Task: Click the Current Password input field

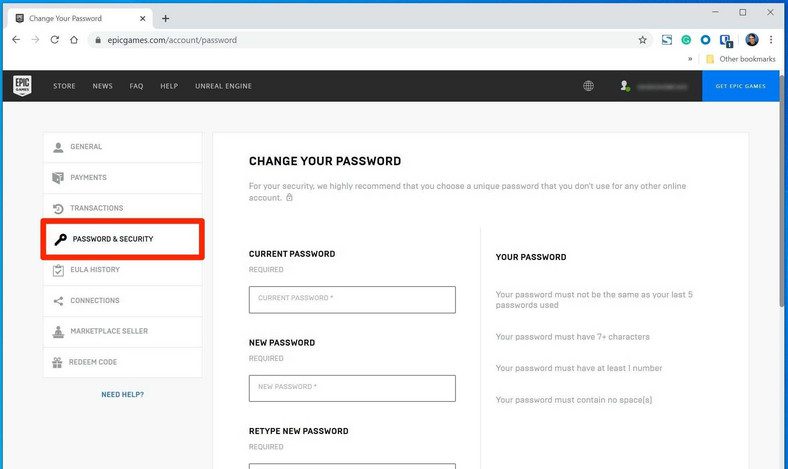Action: 352,300
